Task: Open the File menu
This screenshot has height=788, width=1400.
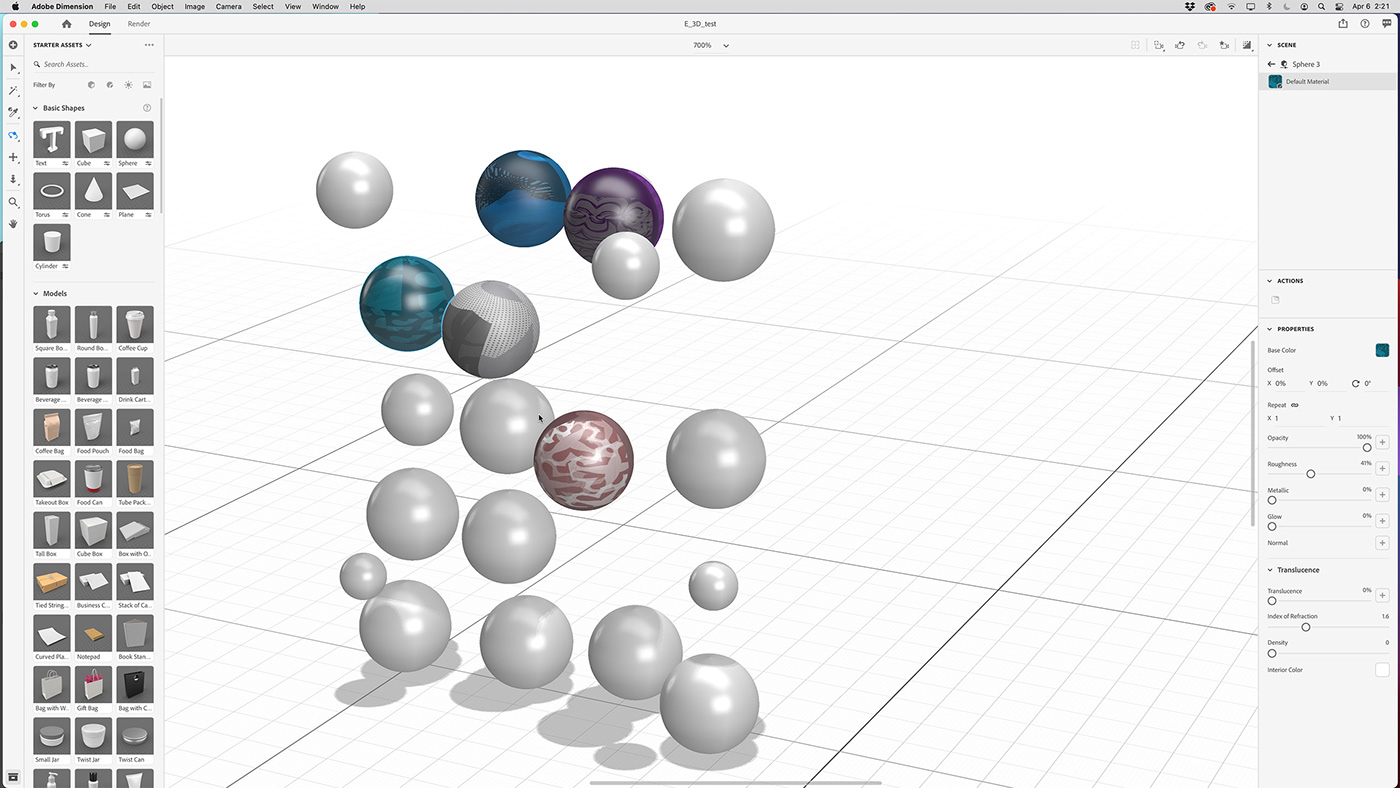Action: [x=110, y=6]
